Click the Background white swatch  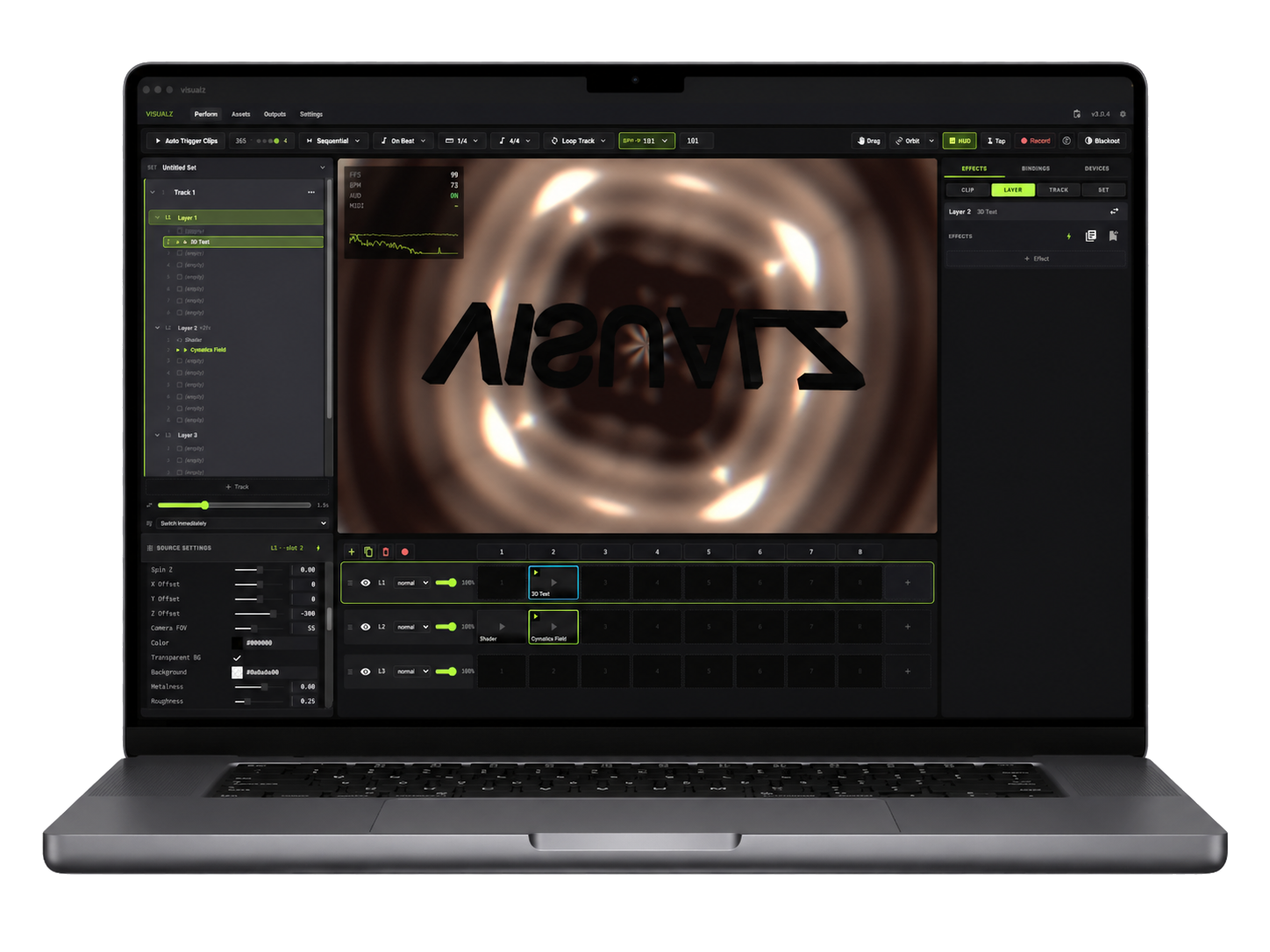point(237,672)
